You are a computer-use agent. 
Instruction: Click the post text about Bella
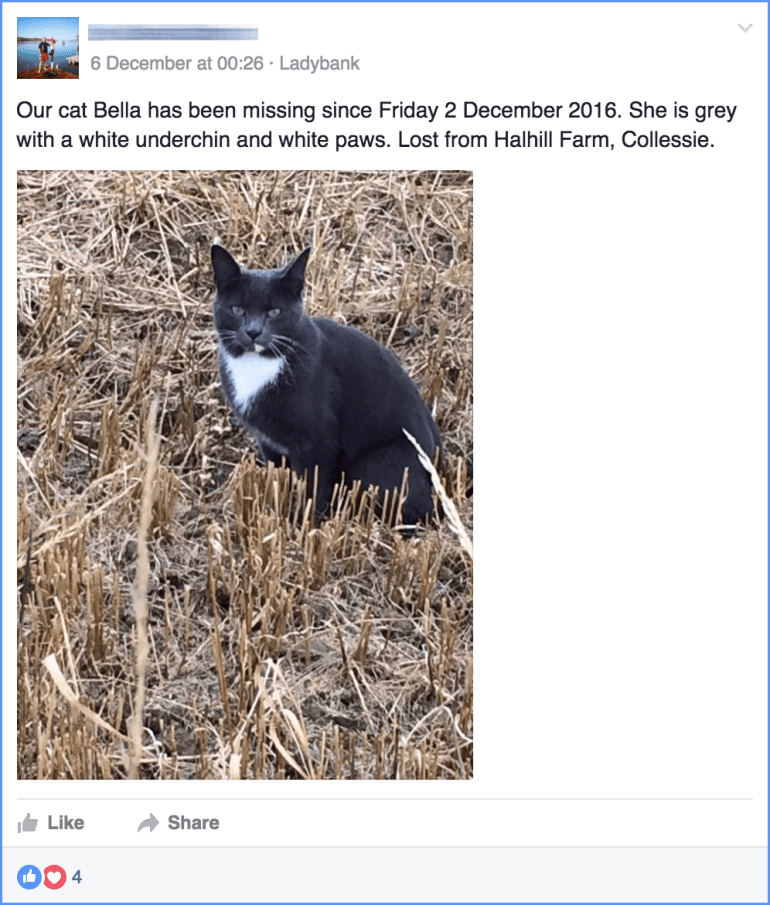tap(376, 125)
